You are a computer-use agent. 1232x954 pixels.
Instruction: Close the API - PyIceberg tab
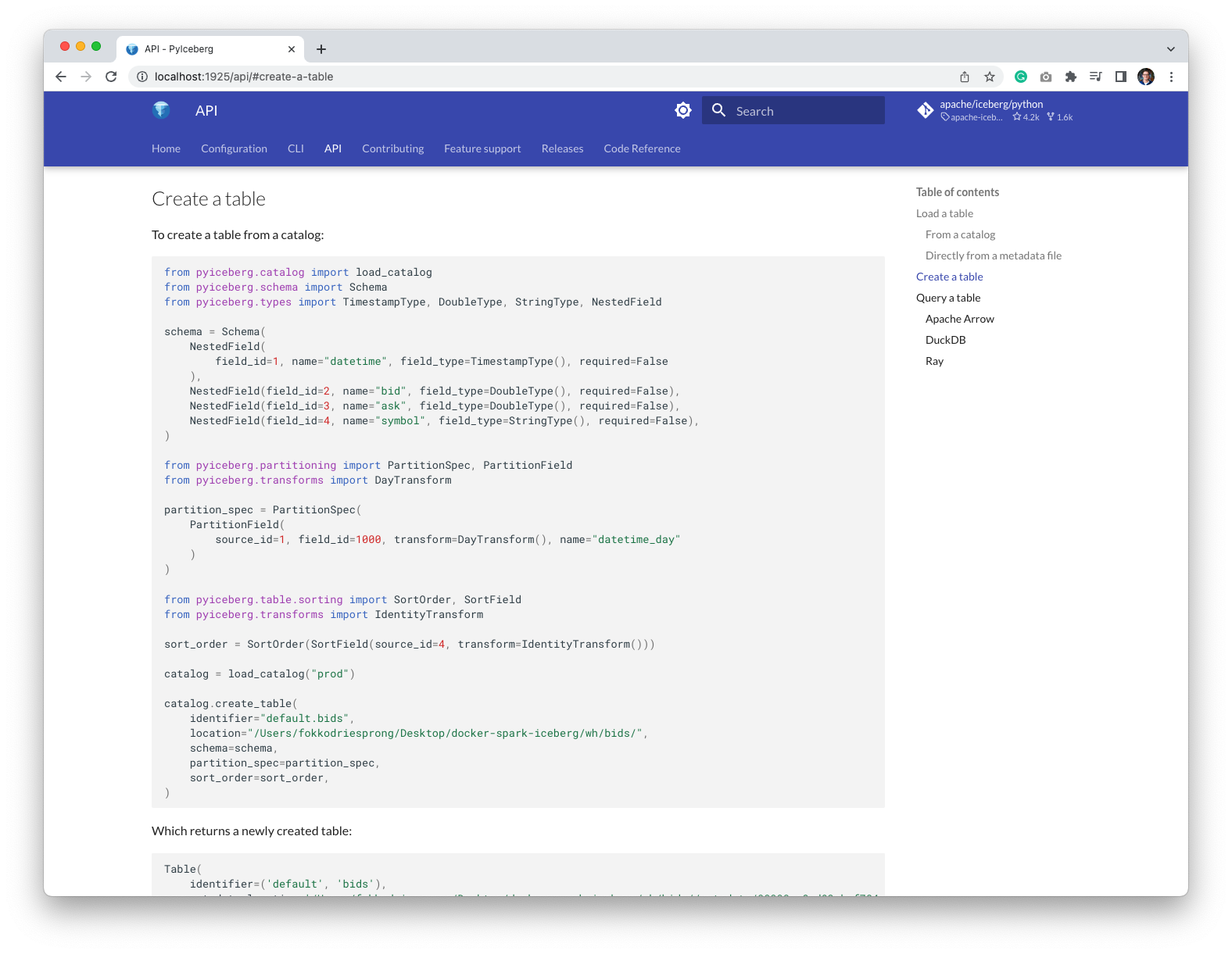[x=292, y=49]
